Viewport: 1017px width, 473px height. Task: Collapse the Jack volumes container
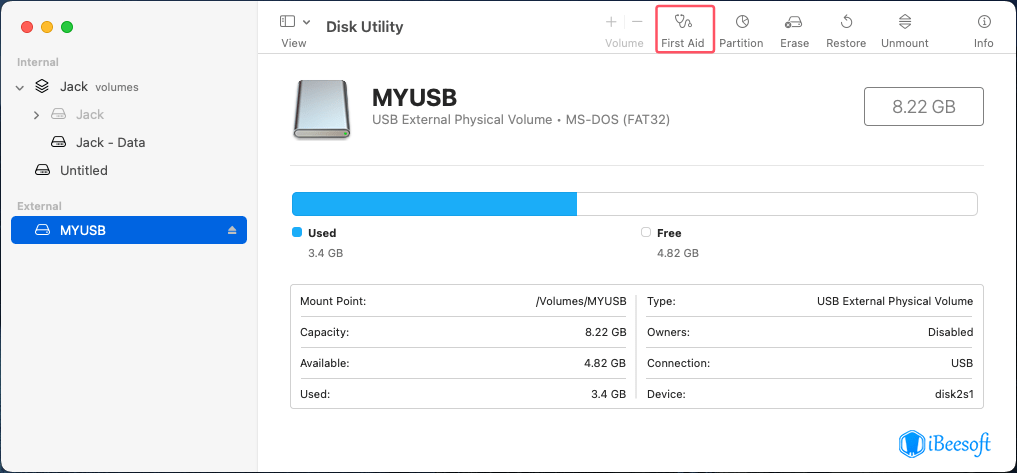click(19, 87)
